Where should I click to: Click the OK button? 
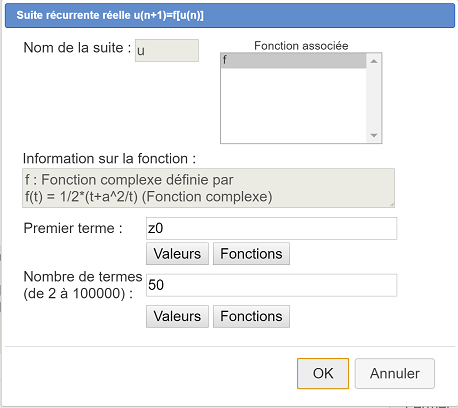click(323, 373)
